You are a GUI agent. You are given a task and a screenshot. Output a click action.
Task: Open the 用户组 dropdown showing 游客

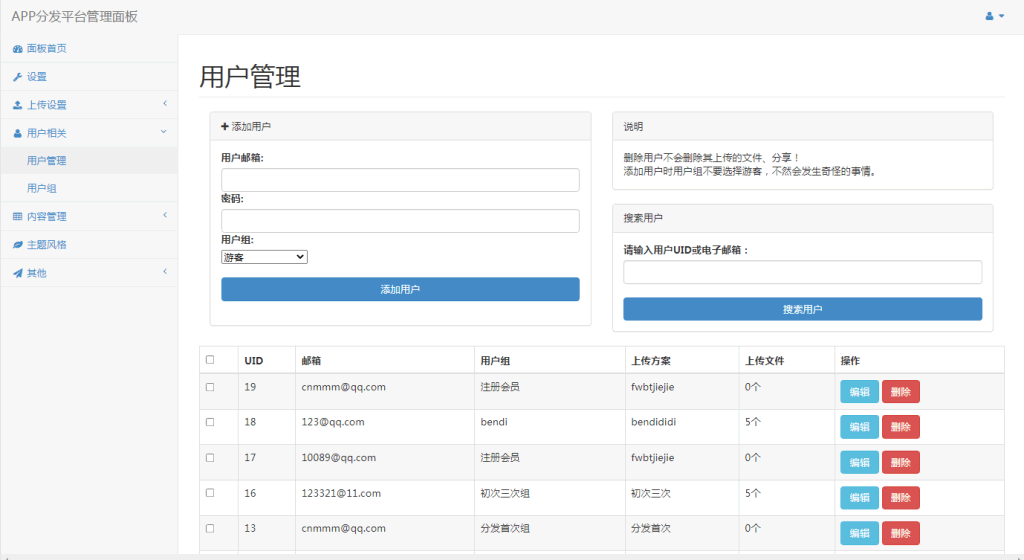[x=264, y=257]
